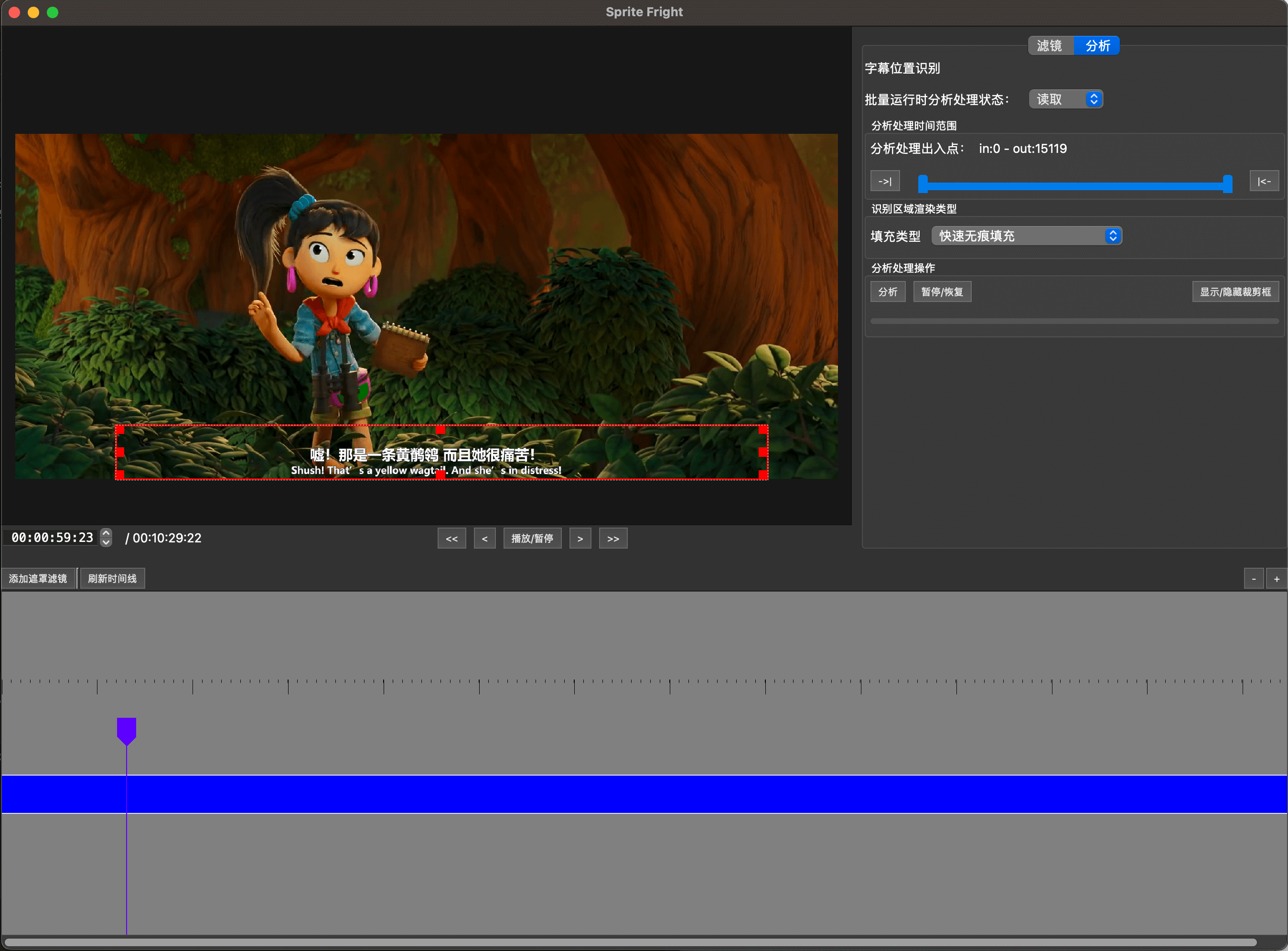This screenshot has width=1288, height=951.
Task: Click the purple playhead marker on timeline
Action: click(x=127, y=731)
